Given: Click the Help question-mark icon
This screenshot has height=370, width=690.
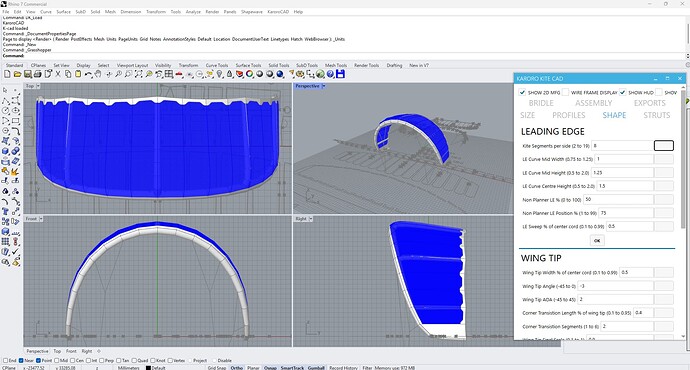Looking at the screenshot, I should pos(330,74).
